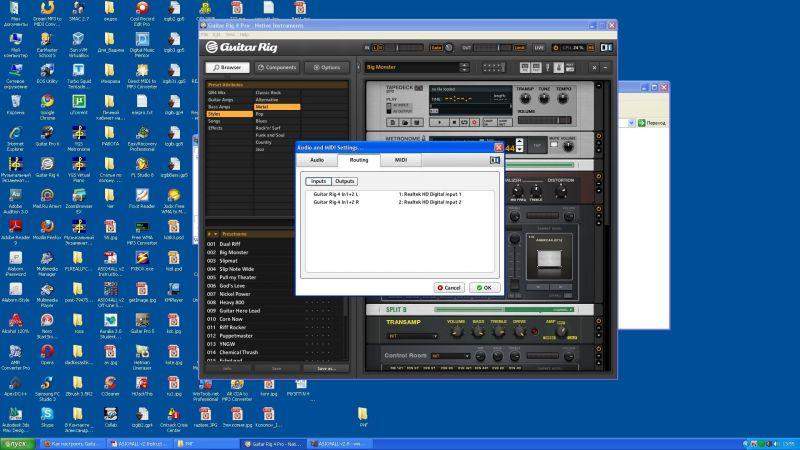This screenshot has height=450, width=800.
Task: Open uTorrent desktop icon
Action: pyautogui.click(x=78, y=105)
